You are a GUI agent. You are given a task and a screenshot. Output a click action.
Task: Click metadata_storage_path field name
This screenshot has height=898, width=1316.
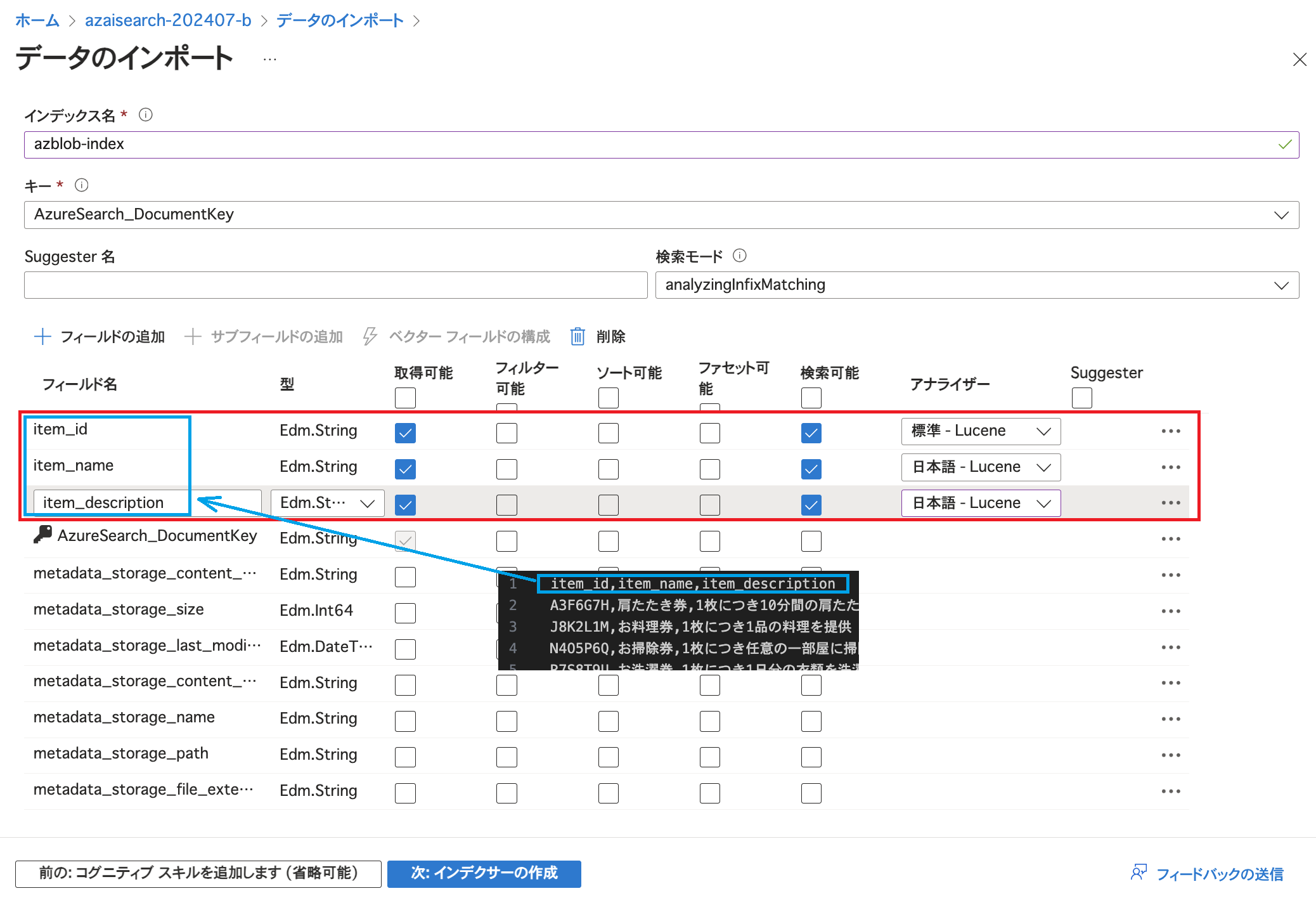(x=121, y=753)
